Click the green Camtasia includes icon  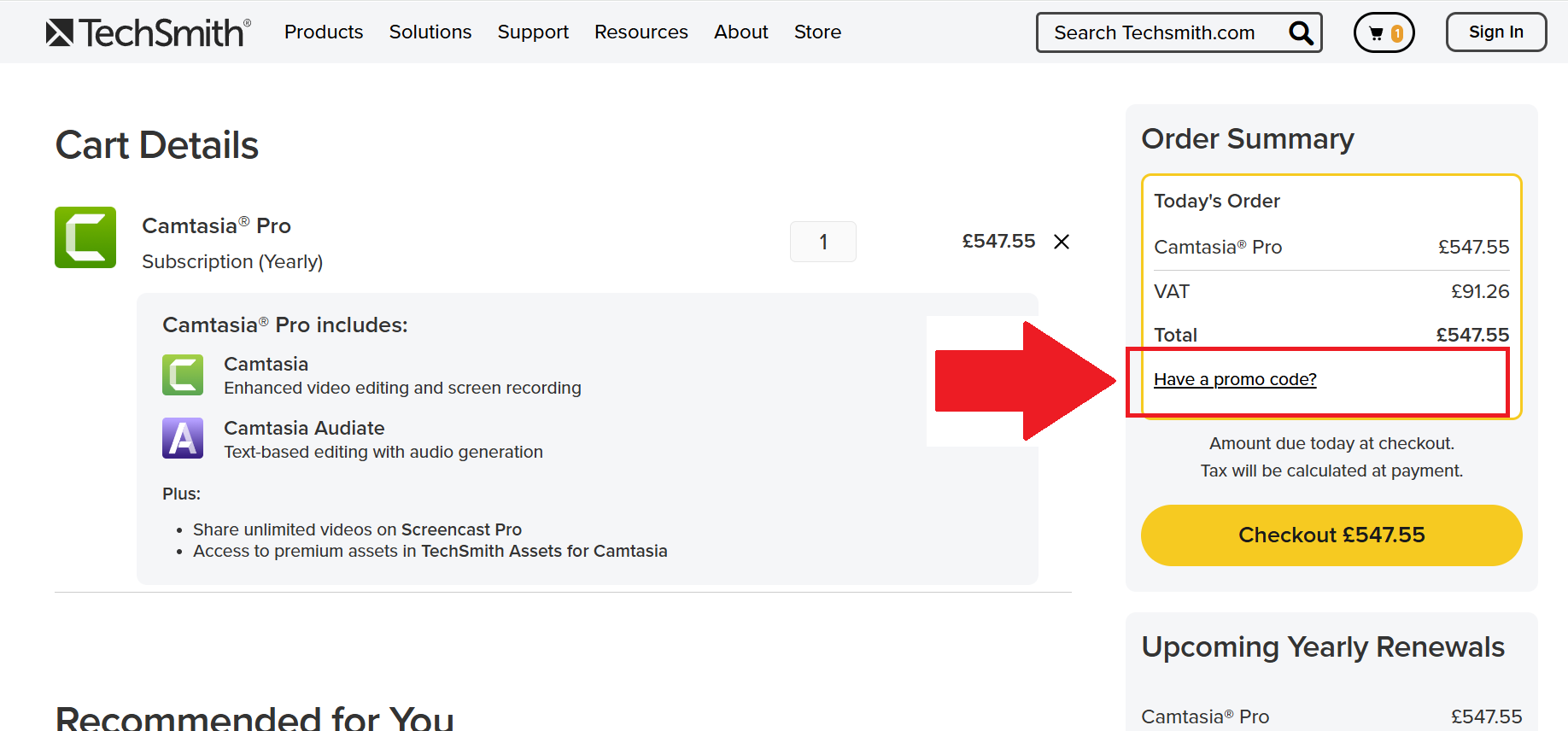(x=183, y=375)
